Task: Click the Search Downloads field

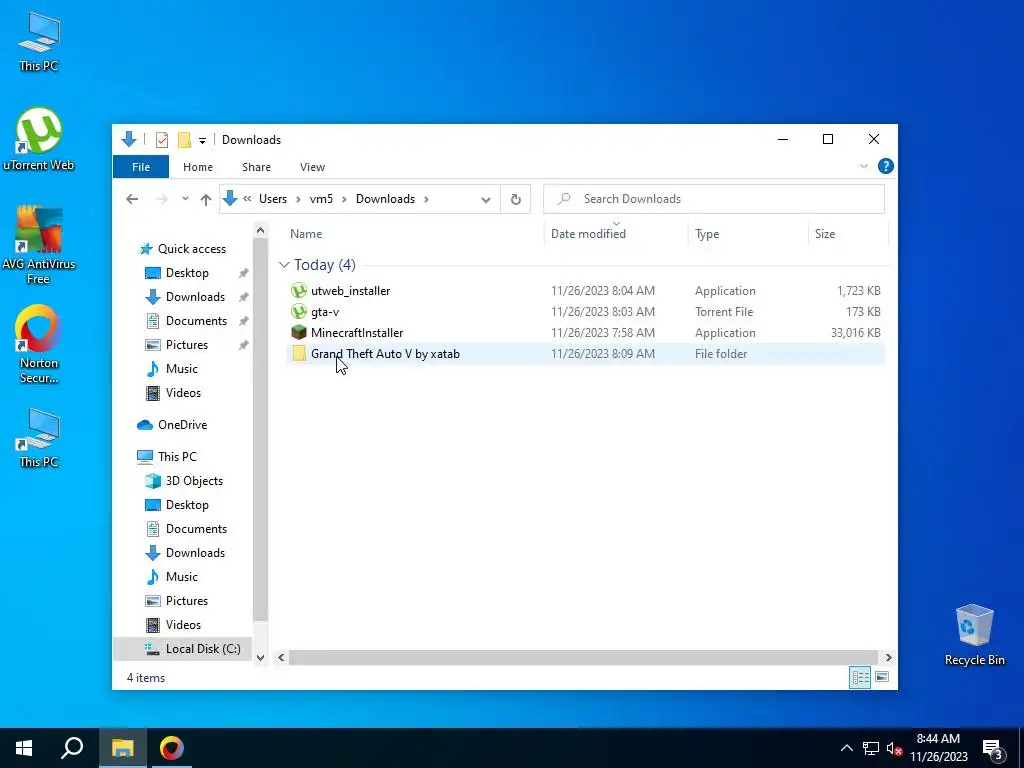Action: [x=714, y=199]
